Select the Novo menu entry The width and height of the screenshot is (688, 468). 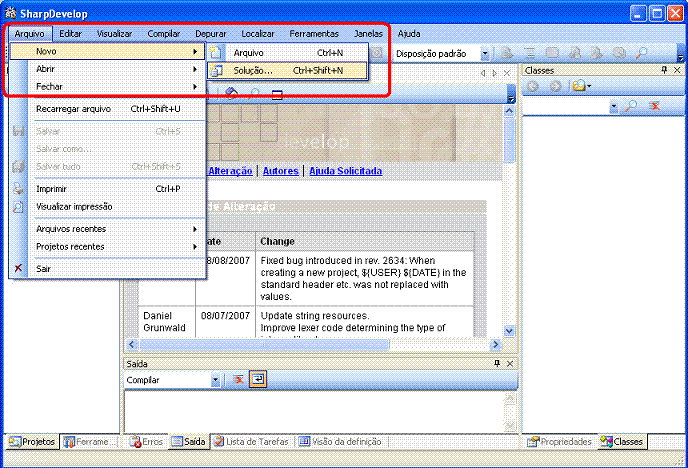[x=107, y=51]
